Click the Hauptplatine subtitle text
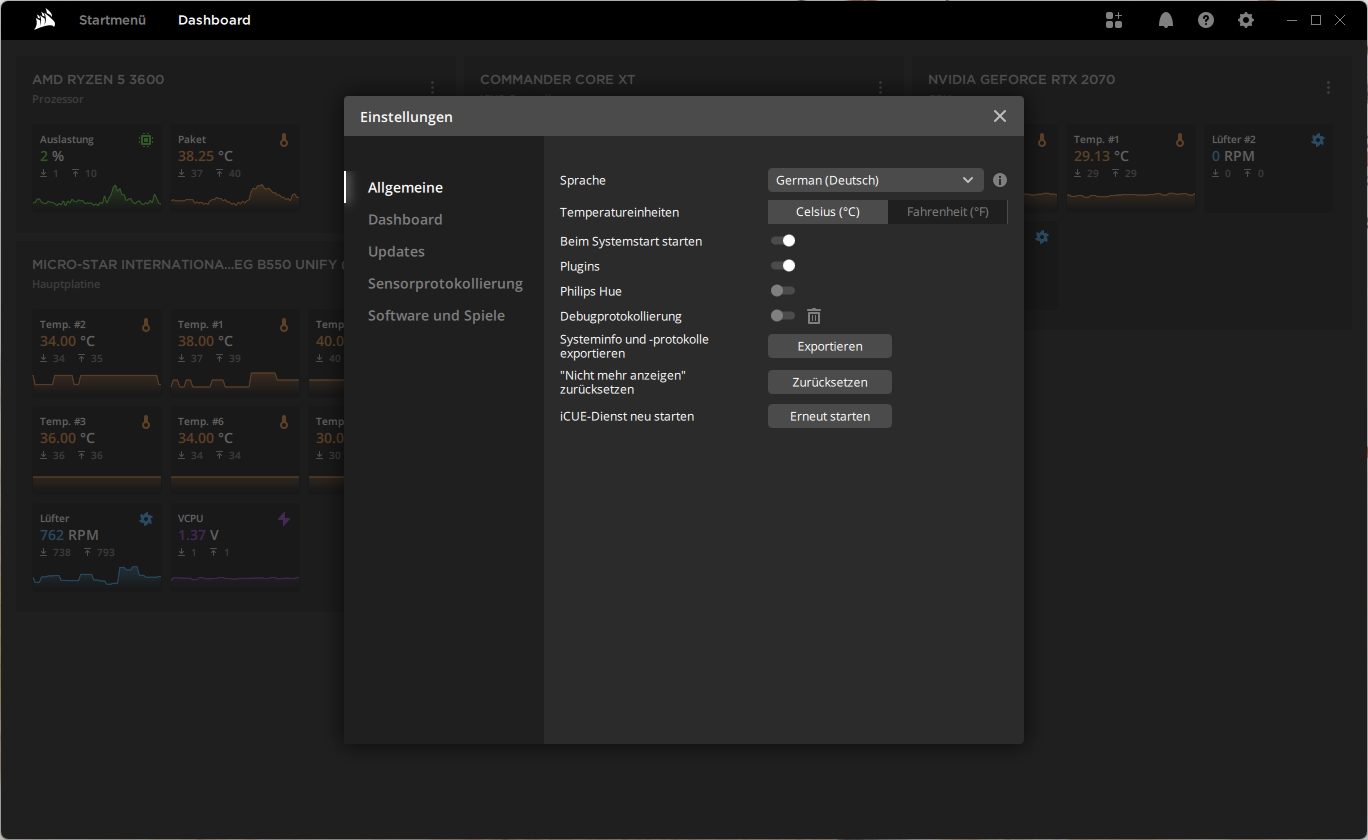Viewport: 1368px width, 840px height. coord(66,284)
